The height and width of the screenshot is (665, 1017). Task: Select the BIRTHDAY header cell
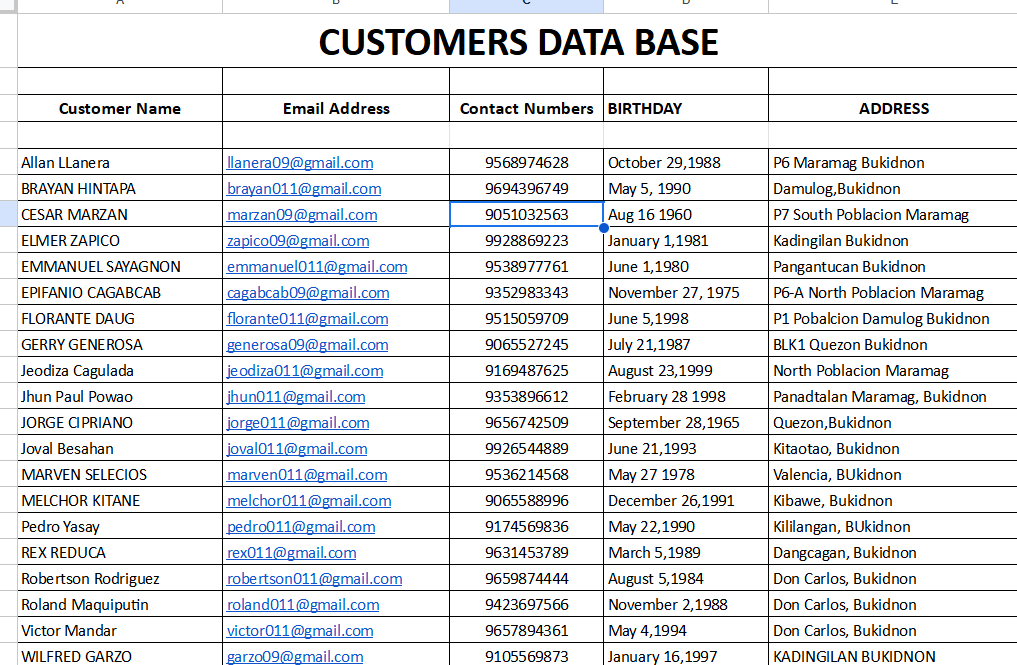(686, 108)
